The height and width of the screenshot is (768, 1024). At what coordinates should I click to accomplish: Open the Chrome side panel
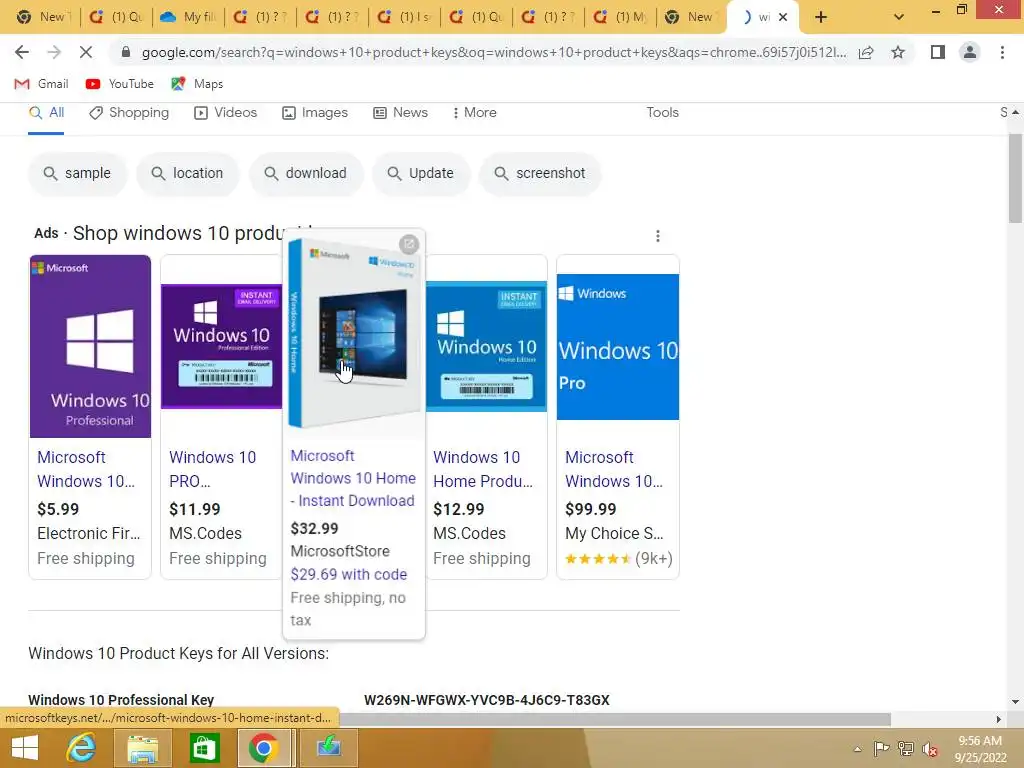click(x=938, y=52)
